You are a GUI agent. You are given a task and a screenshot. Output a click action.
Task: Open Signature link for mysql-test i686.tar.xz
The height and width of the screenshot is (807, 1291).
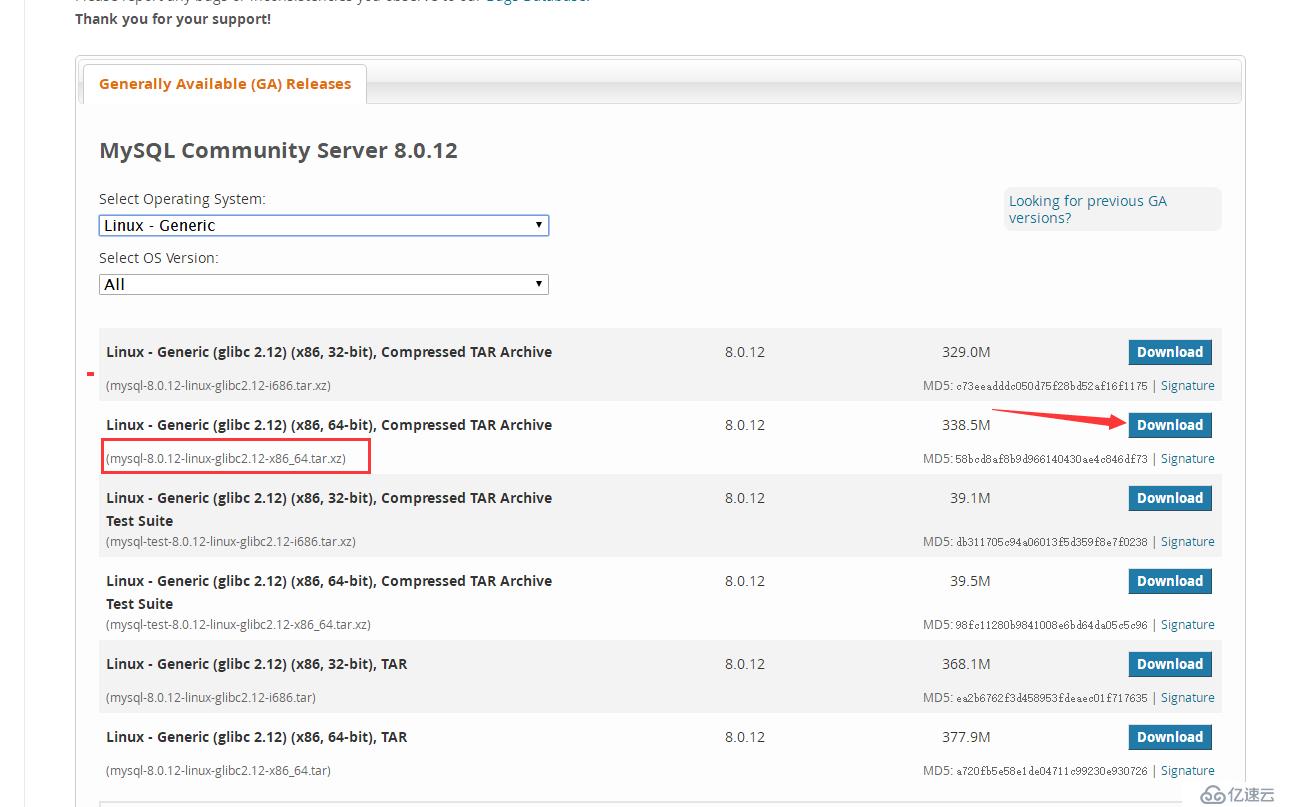pos(1187,541)
